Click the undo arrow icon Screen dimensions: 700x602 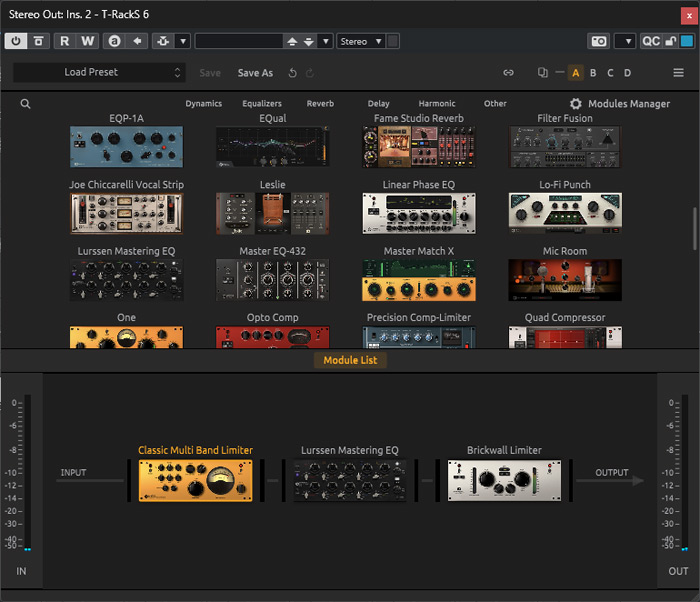tap(292, 73)
